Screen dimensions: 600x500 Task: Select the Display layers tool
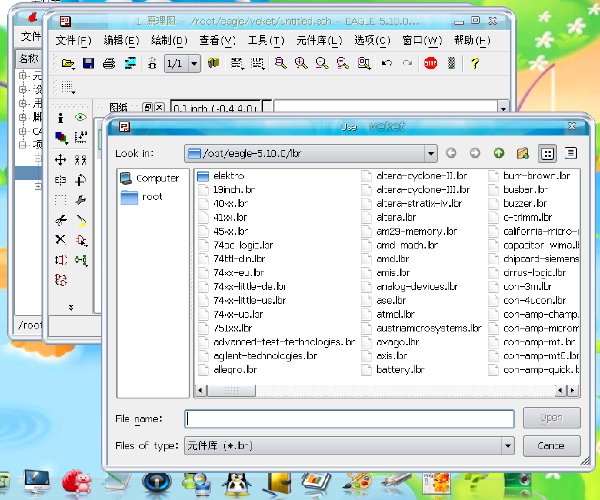pyautogui.click(x=61, y=138)
